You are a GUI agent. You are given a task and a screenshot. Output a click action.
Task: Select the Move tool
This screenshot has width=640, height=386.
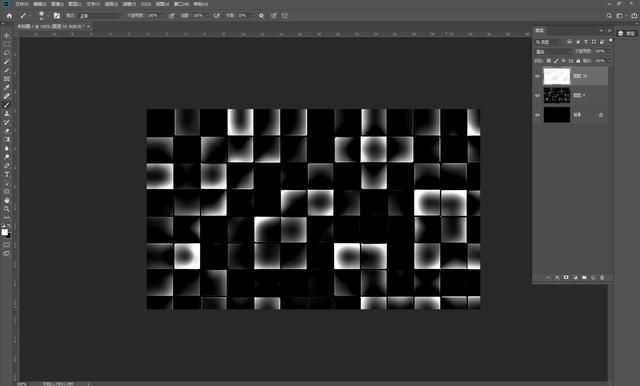7,35
